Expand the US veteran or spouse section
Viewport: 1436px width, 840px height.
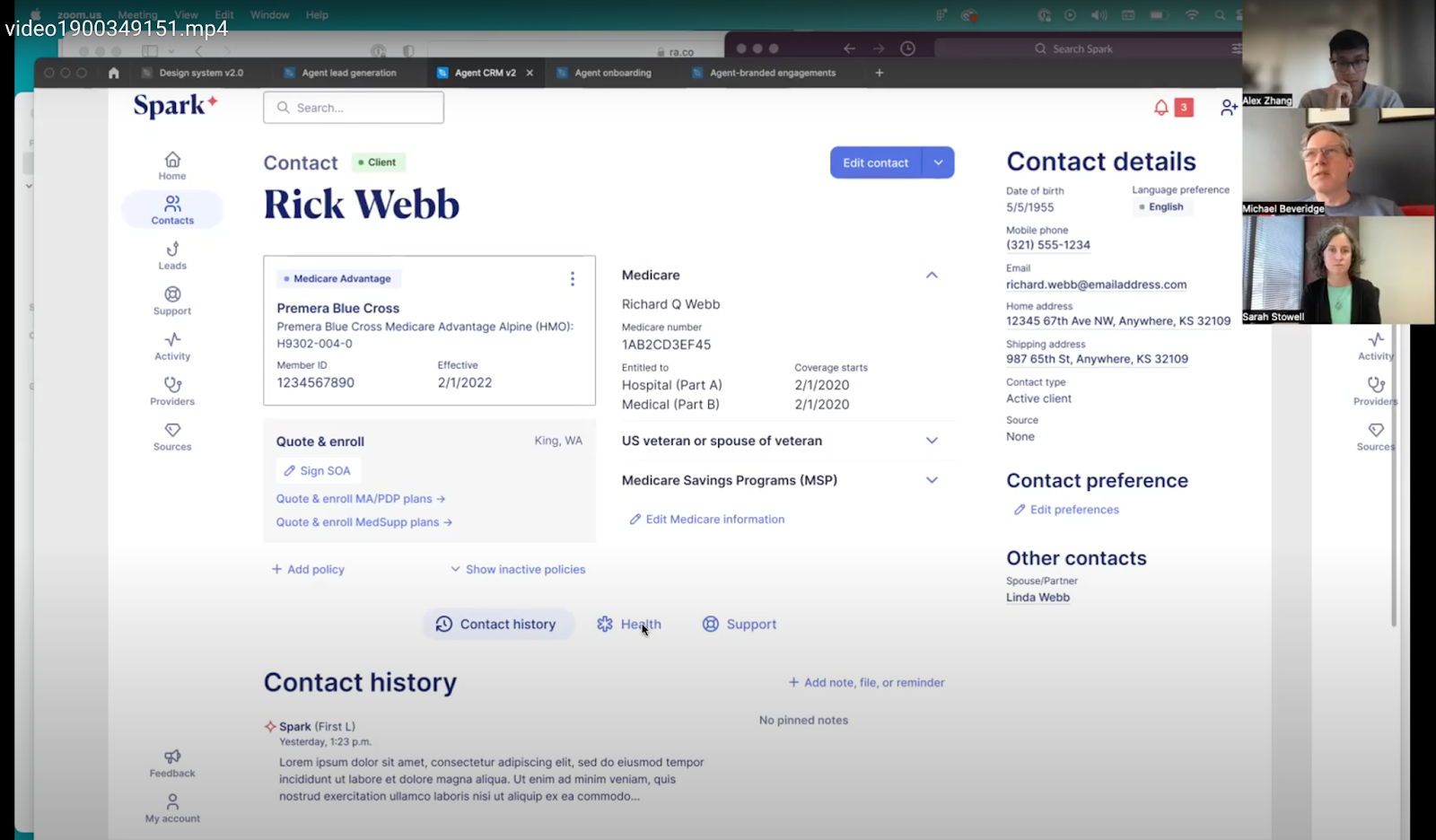point(932,441)
